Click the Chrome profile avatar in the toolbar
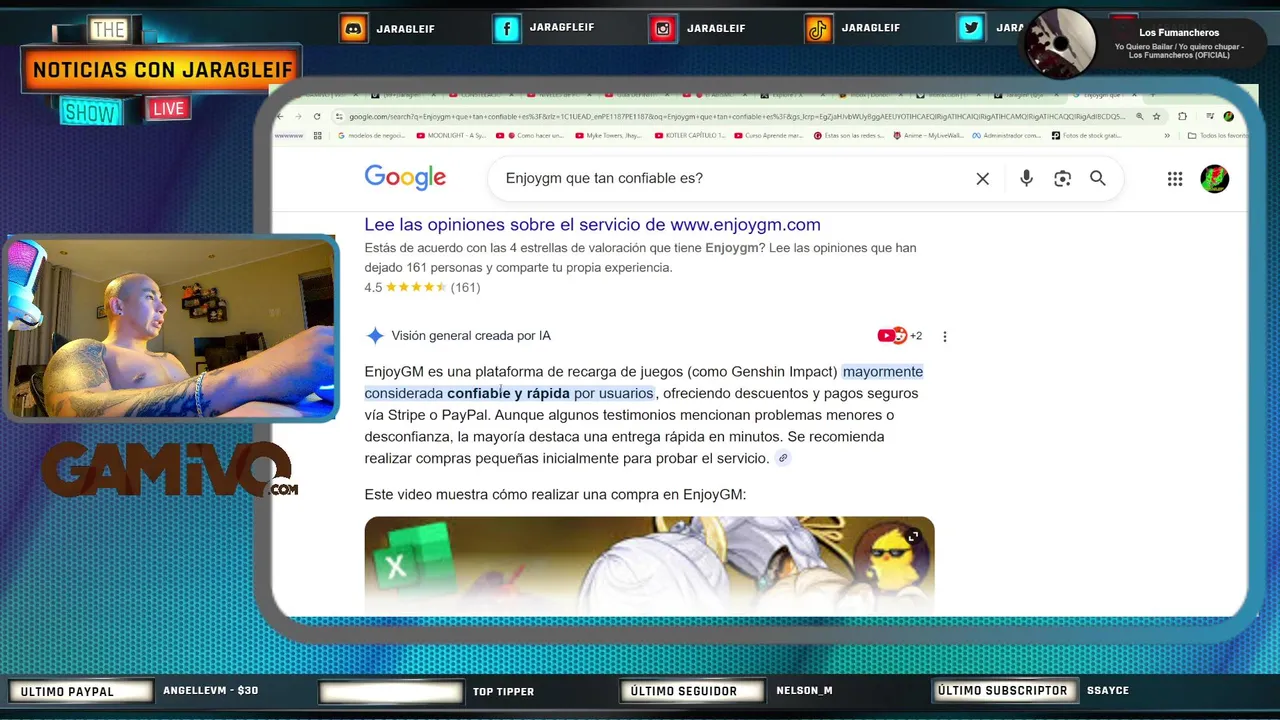1280x720 pixels. [x=1229, y=117]
